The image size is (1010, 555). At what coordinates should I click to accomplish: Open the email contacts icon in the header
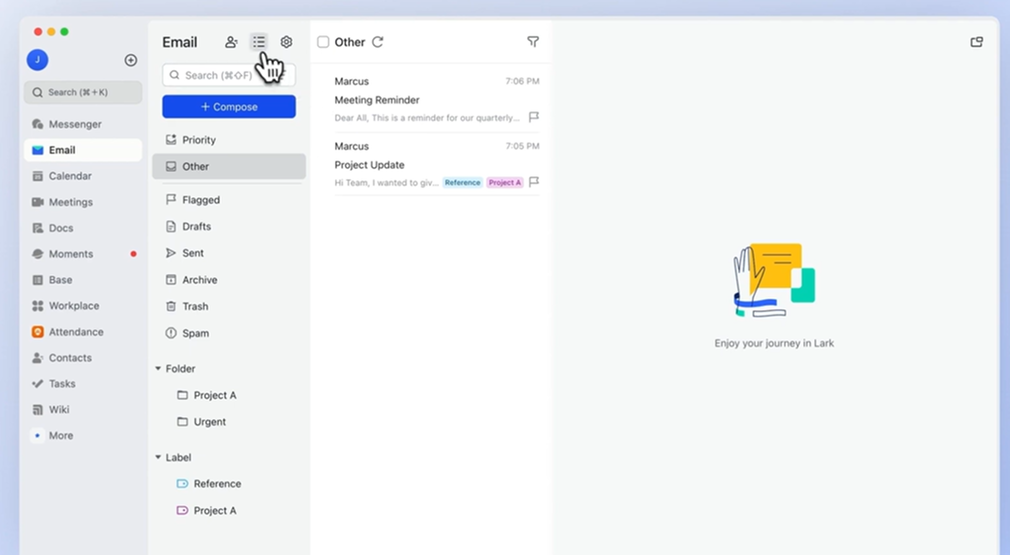(x=231, y=42)
